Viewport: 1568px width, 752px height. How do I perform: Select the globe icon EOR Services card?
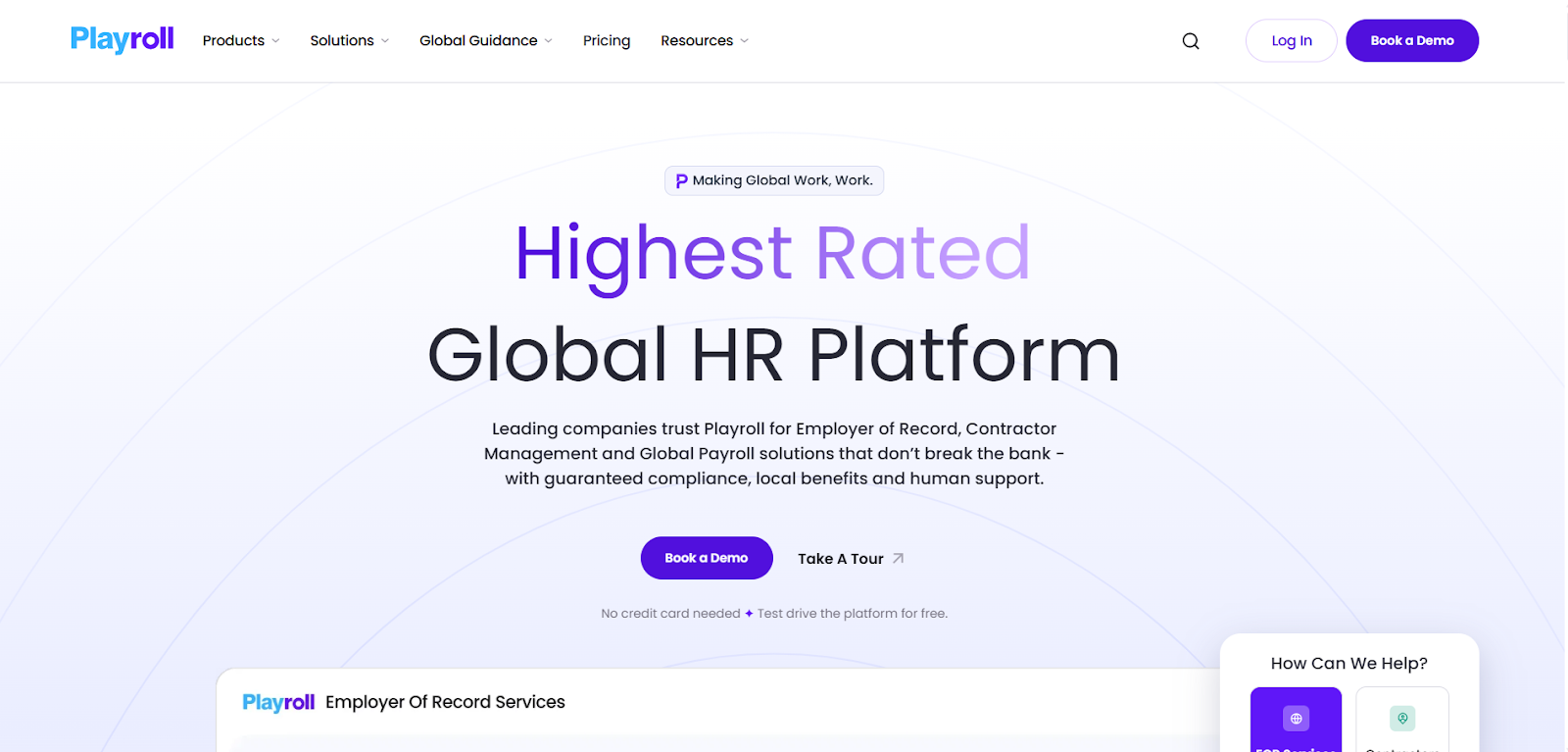point(1296,720)
